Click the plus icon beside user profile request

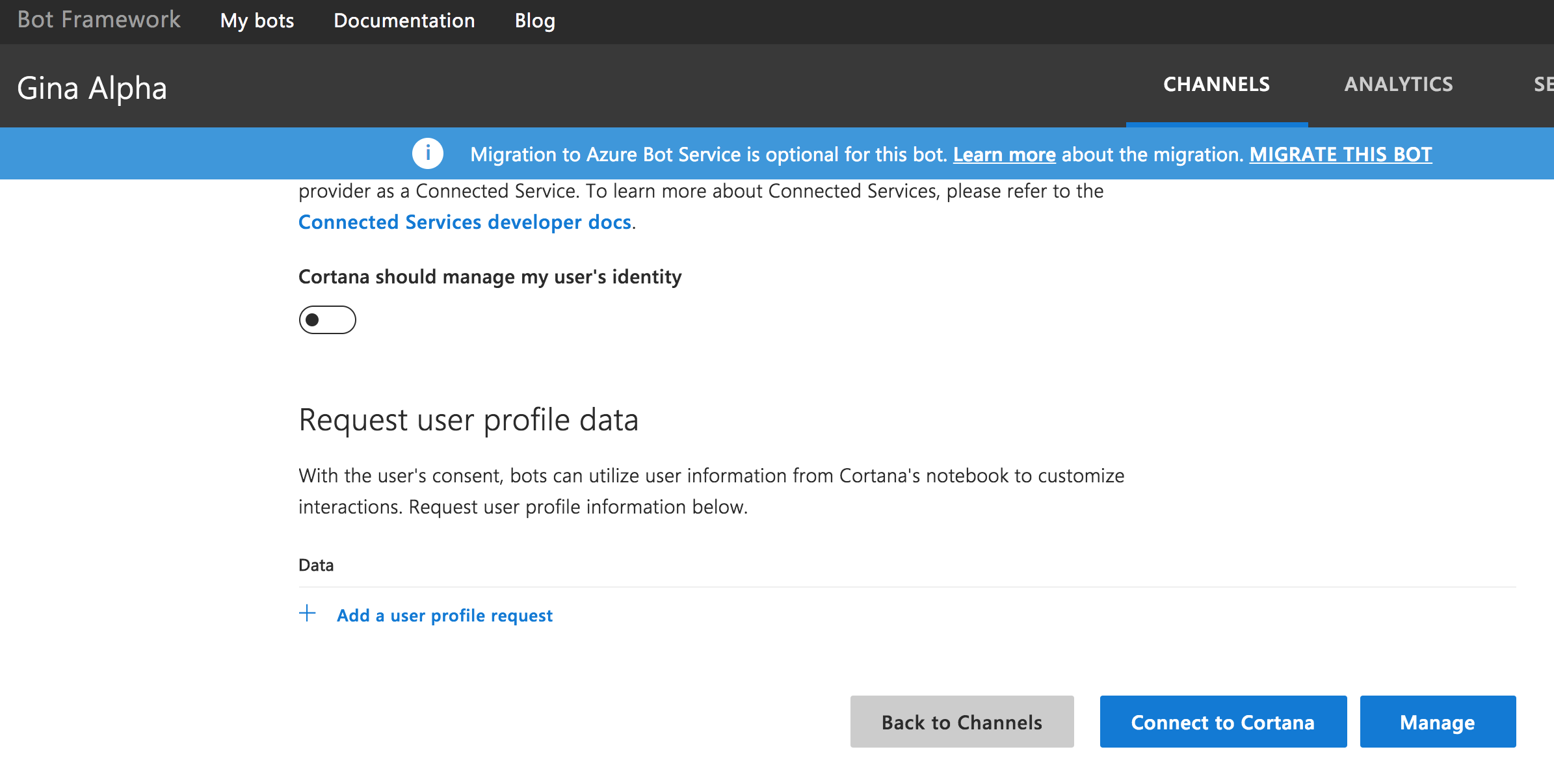pos(308,614)
